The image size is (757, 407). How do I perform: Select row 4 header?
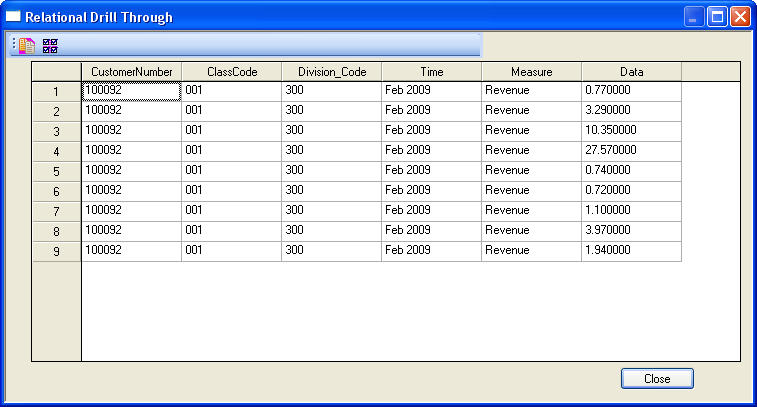tap(56, 151)
